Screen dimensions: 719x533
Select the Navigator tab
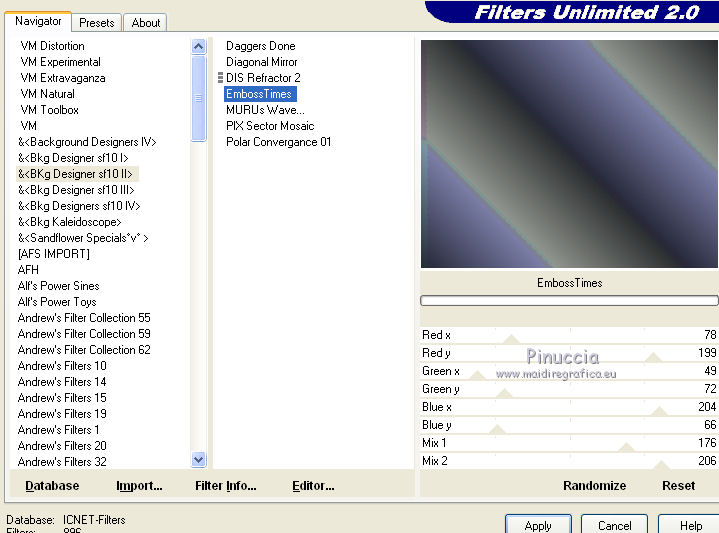point(38,21)
